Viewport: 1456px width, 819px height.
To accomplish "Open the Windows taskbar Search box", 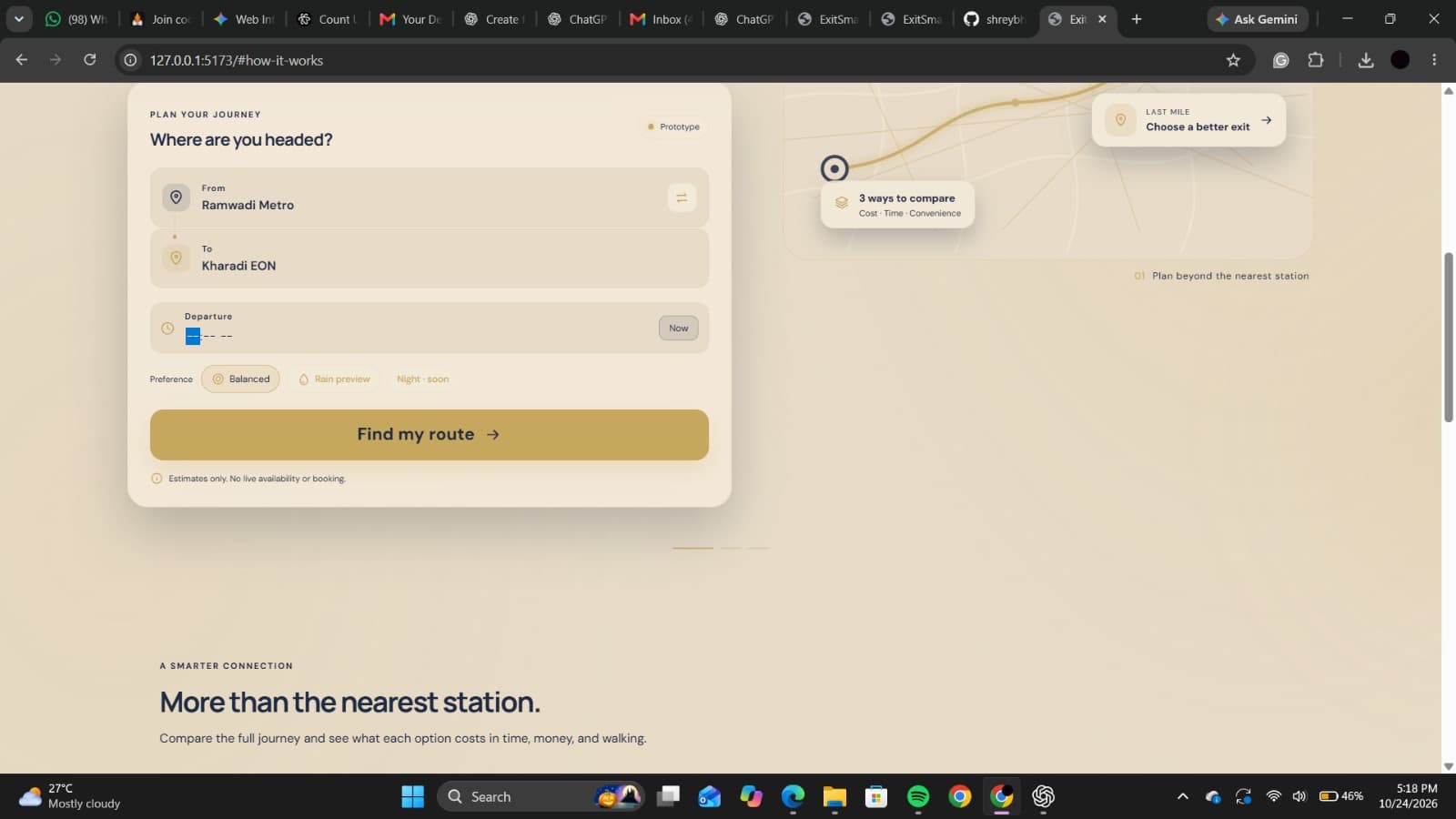I will [541, 796].
